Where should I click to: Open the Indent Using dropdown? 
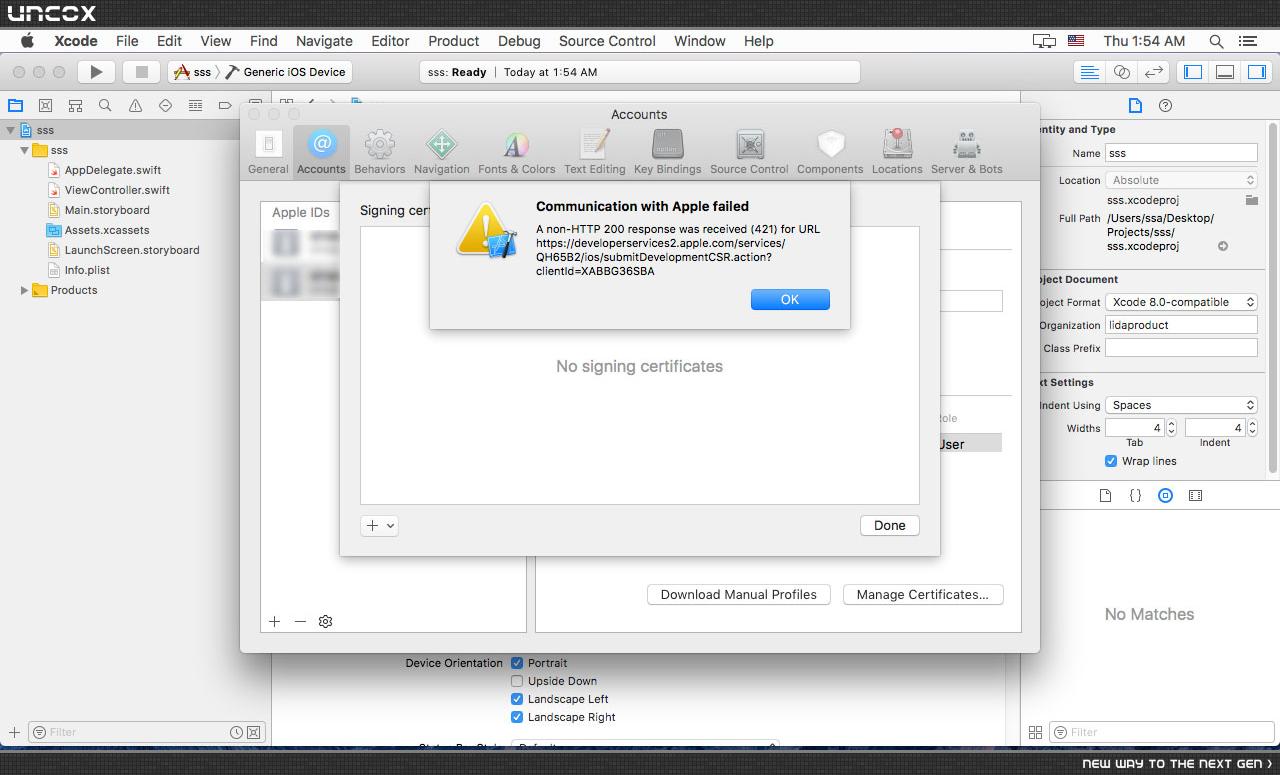click(1181, 405)
